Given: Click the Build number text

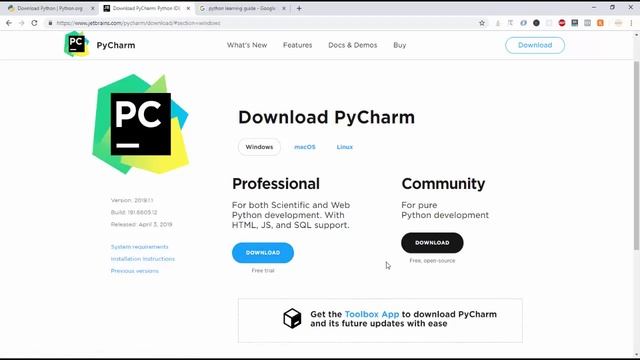Looking at the screenshot, I should click(134, 212).
